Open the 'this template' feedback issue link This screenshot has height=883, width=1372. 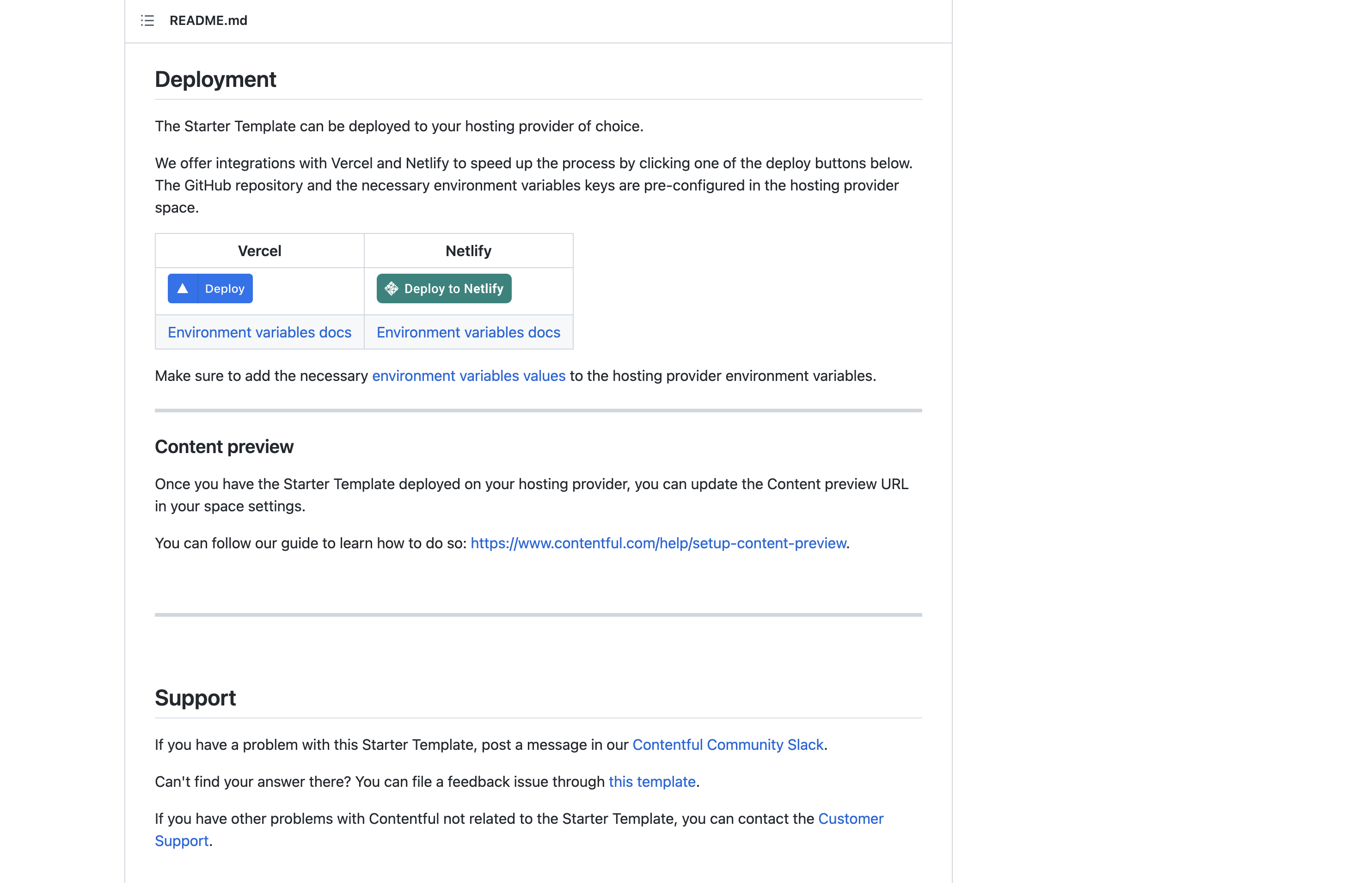[652, 781]
